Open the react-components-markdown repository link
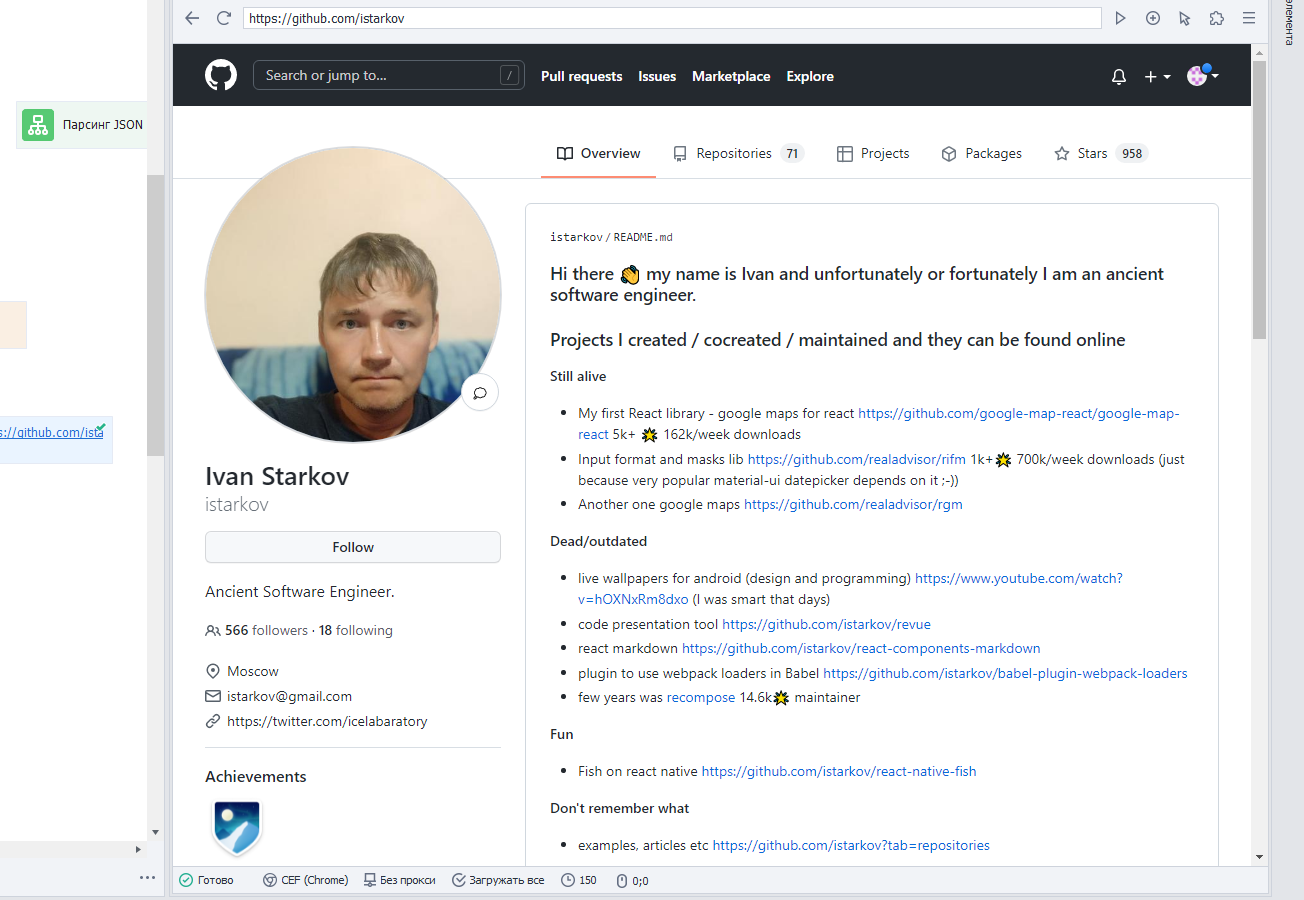This screenshot has height=900, width=1304. (861, 648)
